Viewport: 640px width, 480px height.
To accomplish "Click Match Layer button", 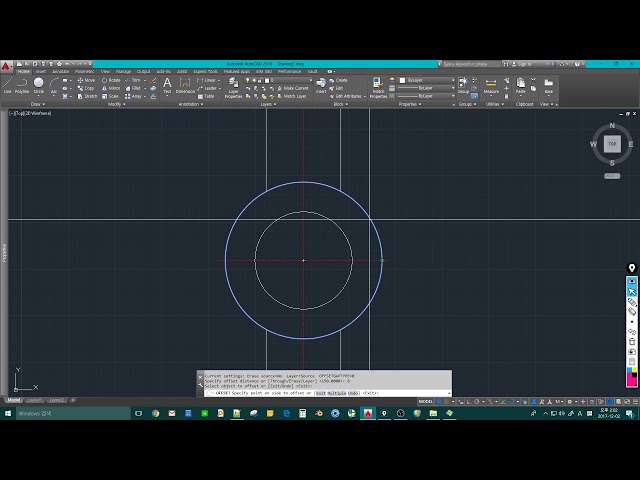I will coord(292,96).
